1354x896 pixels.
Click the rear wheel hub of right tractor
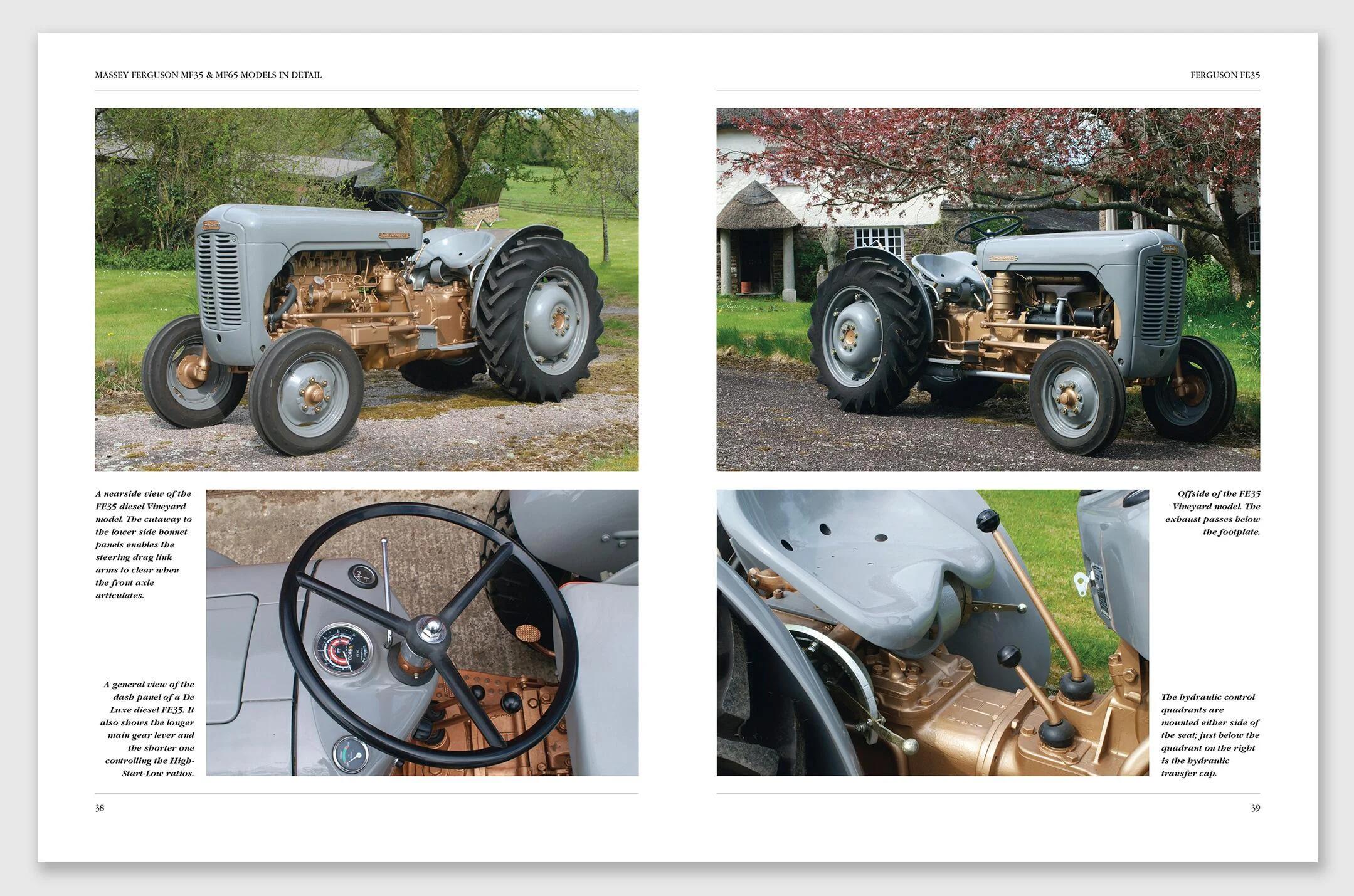coord(850,335)
